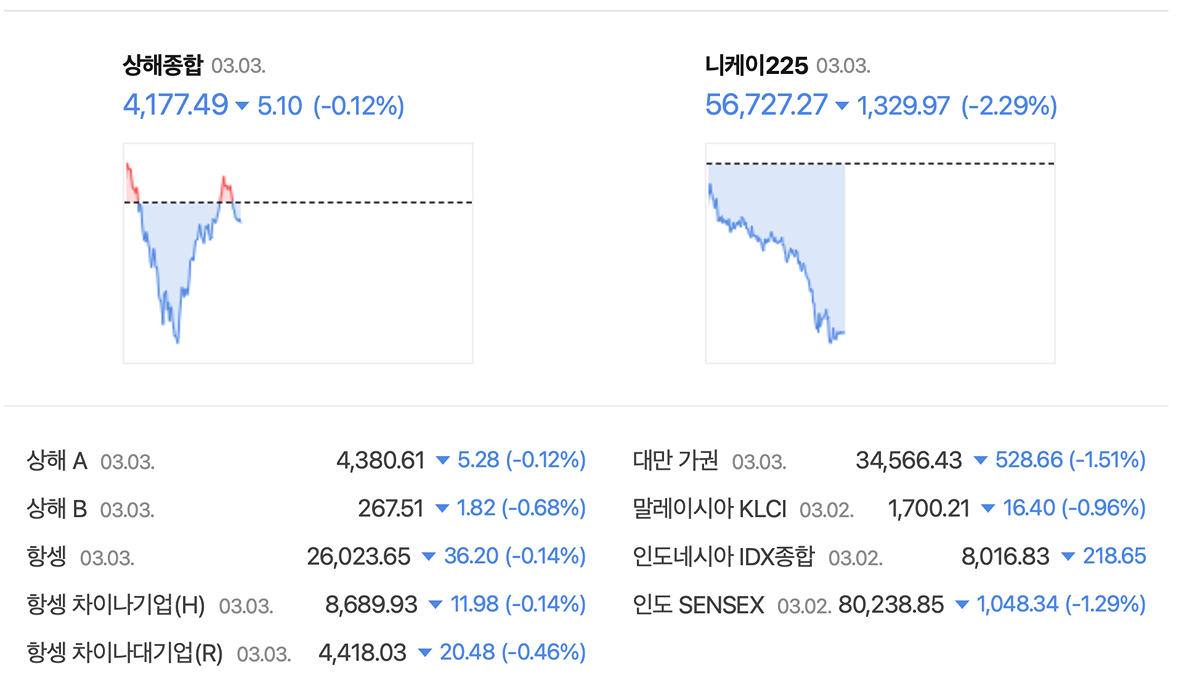Click the 니케이225 intraday chart thumbnail
The image size is (1200, 683).
click(879, 253)
